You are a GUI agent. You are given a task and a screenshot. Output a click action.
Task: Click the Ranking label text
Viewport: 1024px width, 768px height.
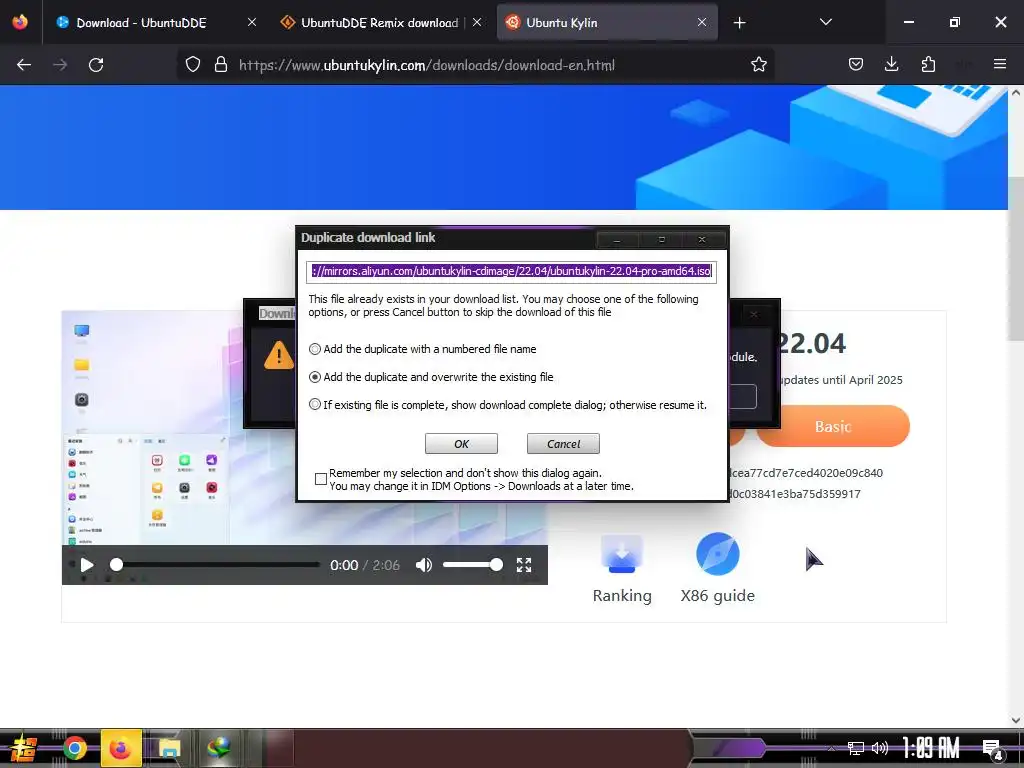pyautogui.click(x=622, y=596)
